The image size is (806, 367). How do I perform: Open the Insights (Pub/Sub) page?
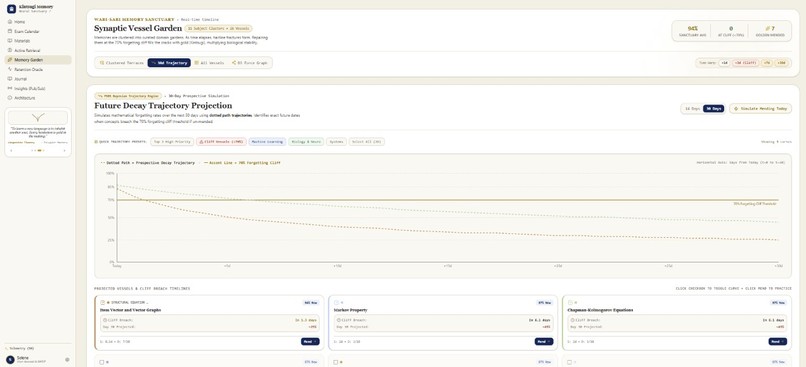tap(38, 88)
